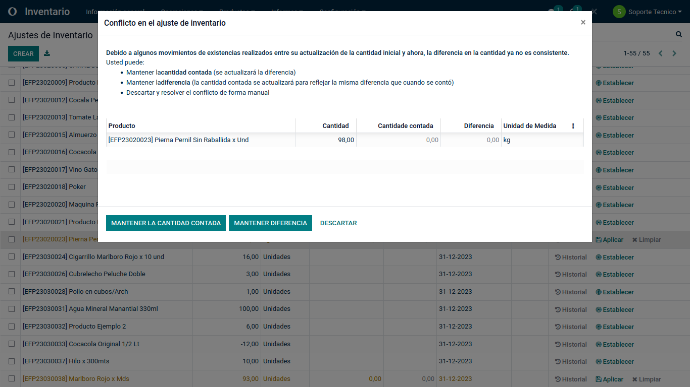Open Historial for Pollo en cubos row
Image resolution: width=690 pixels, height=387 pixels.
[571, 292]
